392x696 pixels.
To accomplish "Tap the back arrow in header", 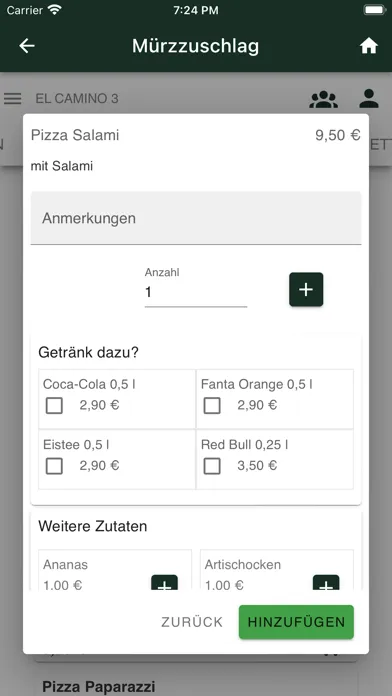I will click(x=27, y=46).
